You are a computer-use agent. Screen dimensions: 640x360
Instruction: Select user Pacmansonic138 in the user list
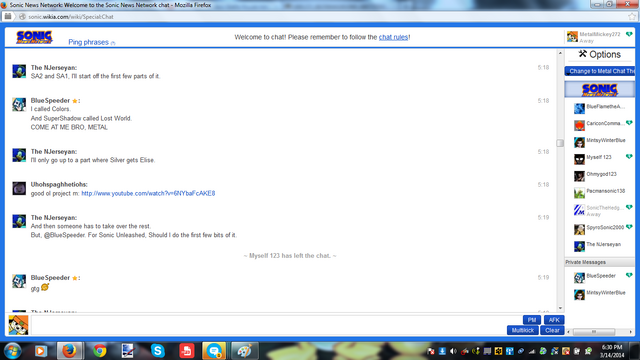point(600,192)
